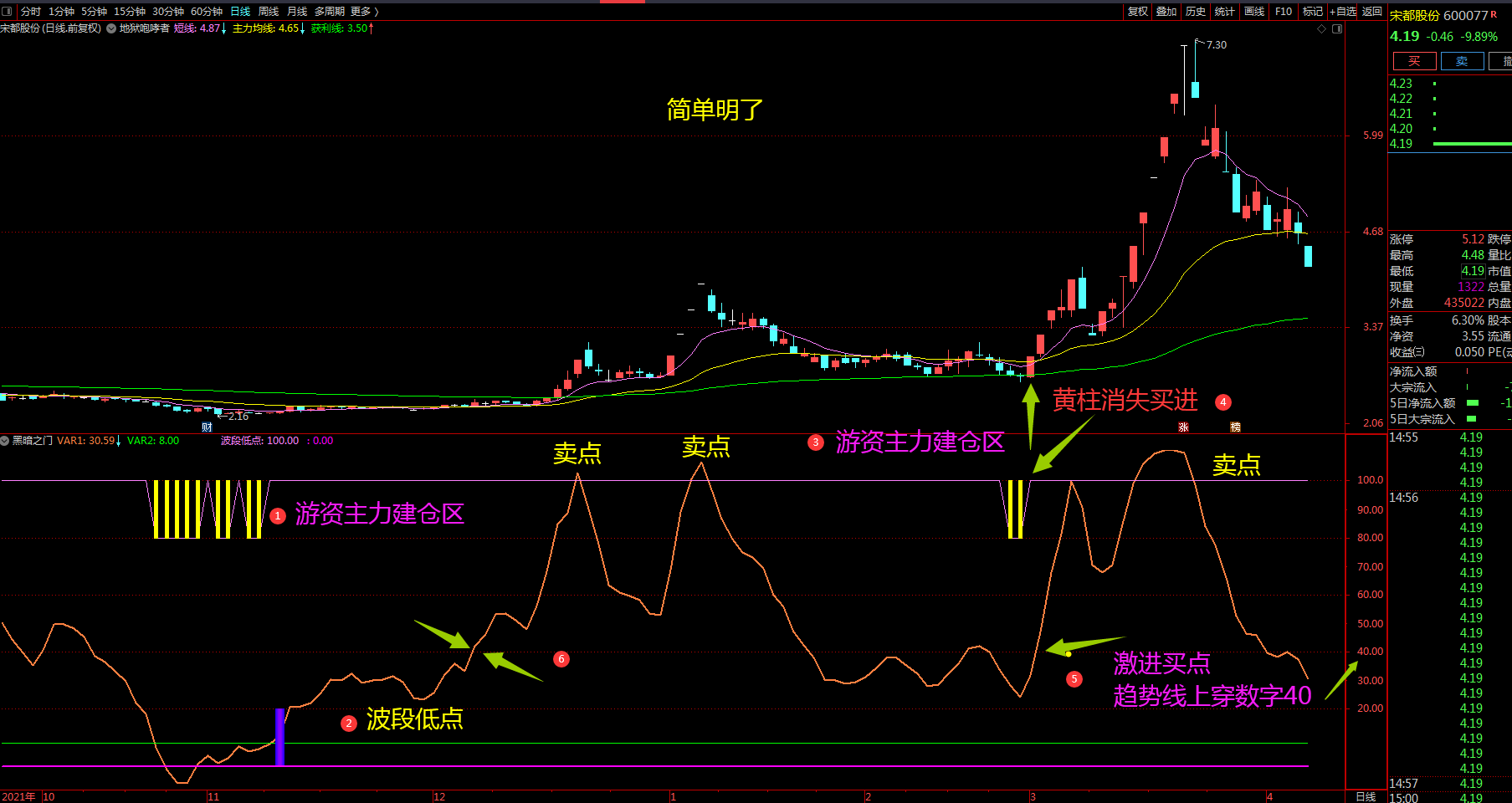Open the 历史 history button
Image resolution: width=1512 pixels, height=803 pixels.
pos(1196,11)
